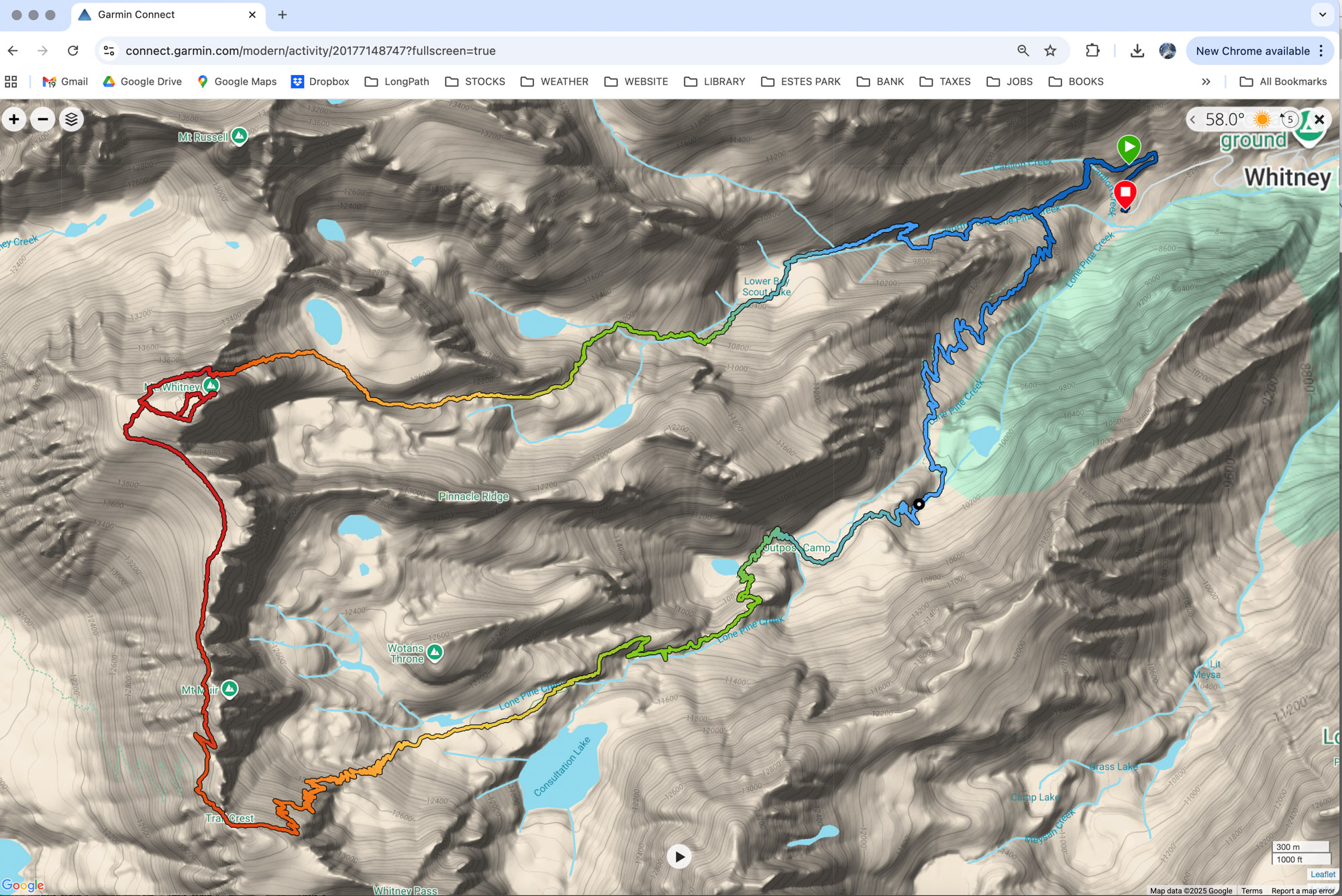Screen dimensions: 1342x896
Task: Click the green start marker
Action: click(x=1129, y=147)
